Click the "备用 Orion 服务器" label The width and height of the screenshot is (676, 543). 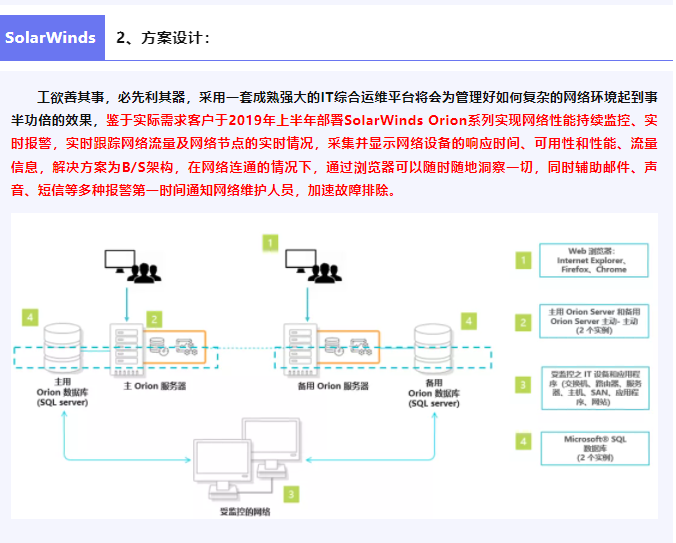[333, 386]
